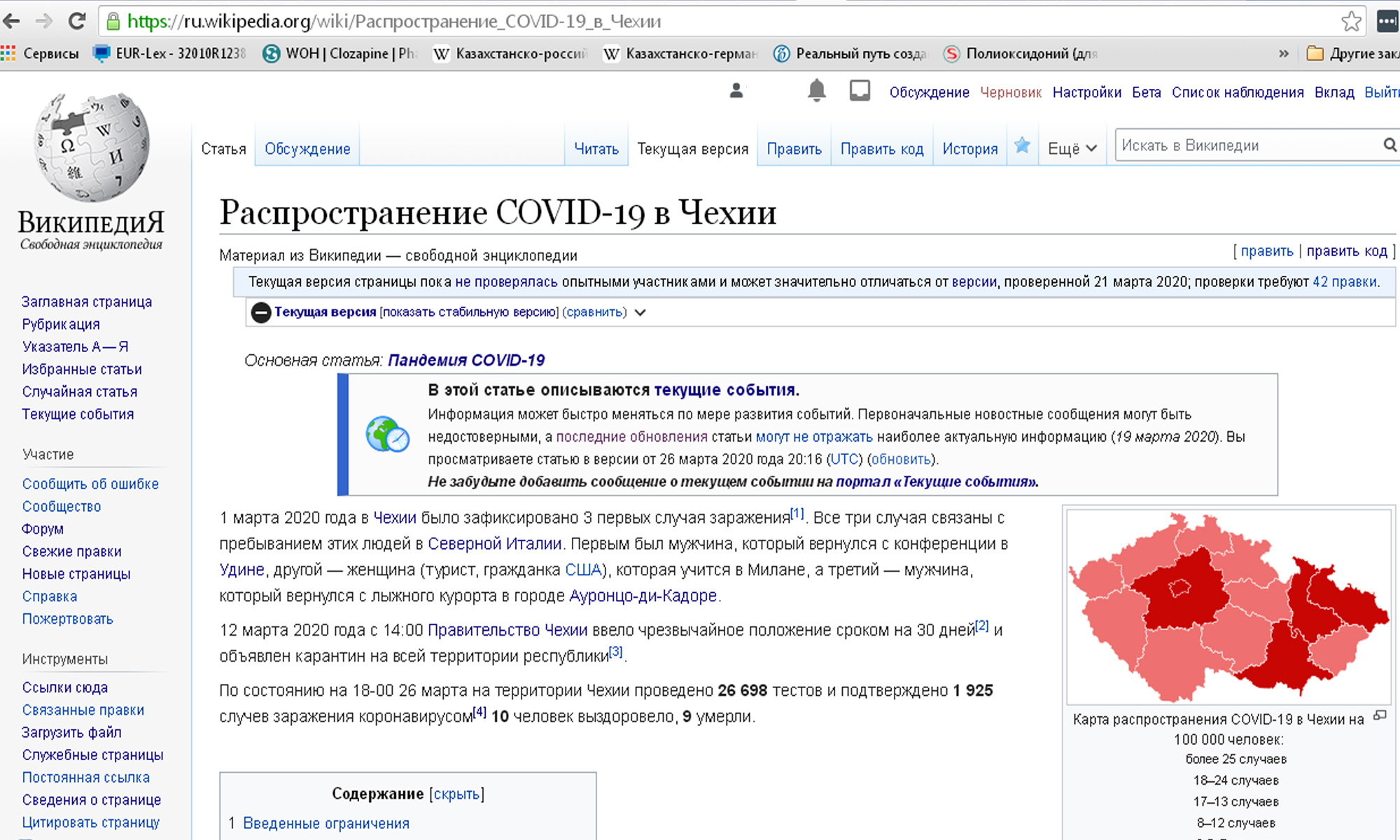1400x840 pixels.
Task: Open Свежие правки in sidebar
Action: point(71,552)
